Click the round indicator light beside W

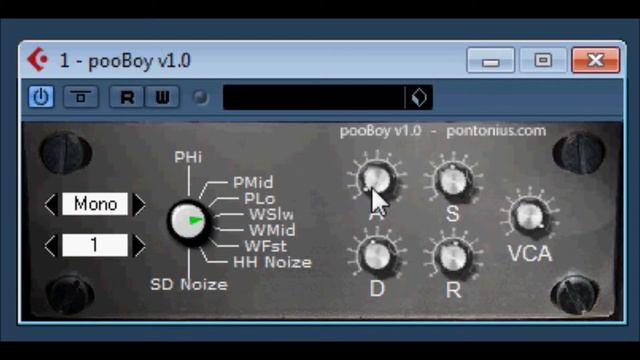click(x=200, y=98)
